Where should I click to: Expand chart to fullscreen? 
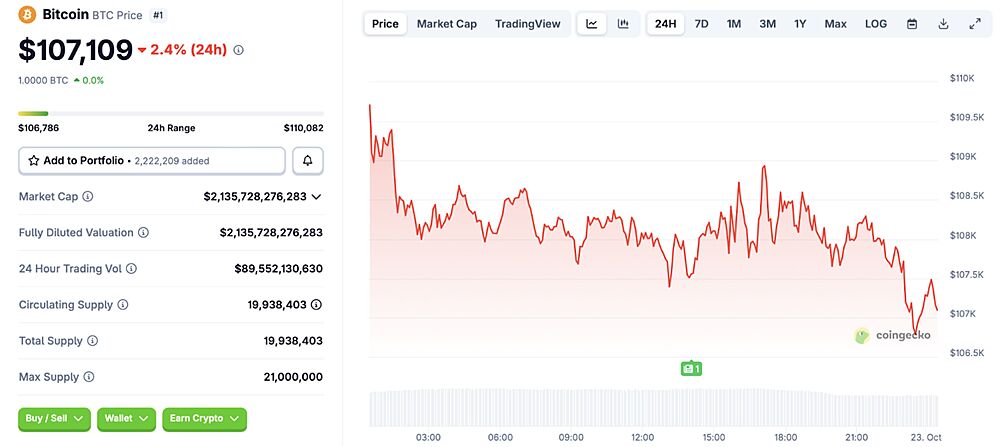[x=975, y=24]
